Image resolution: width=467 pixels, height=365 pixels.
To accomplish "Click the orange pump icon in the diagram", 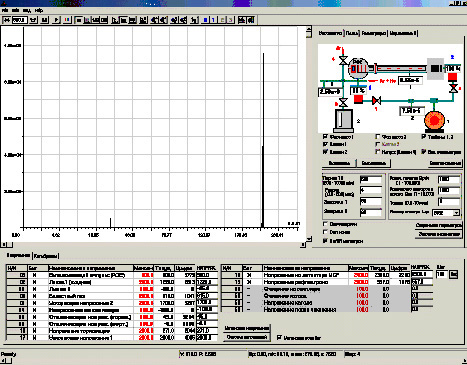I will point(434,120).
